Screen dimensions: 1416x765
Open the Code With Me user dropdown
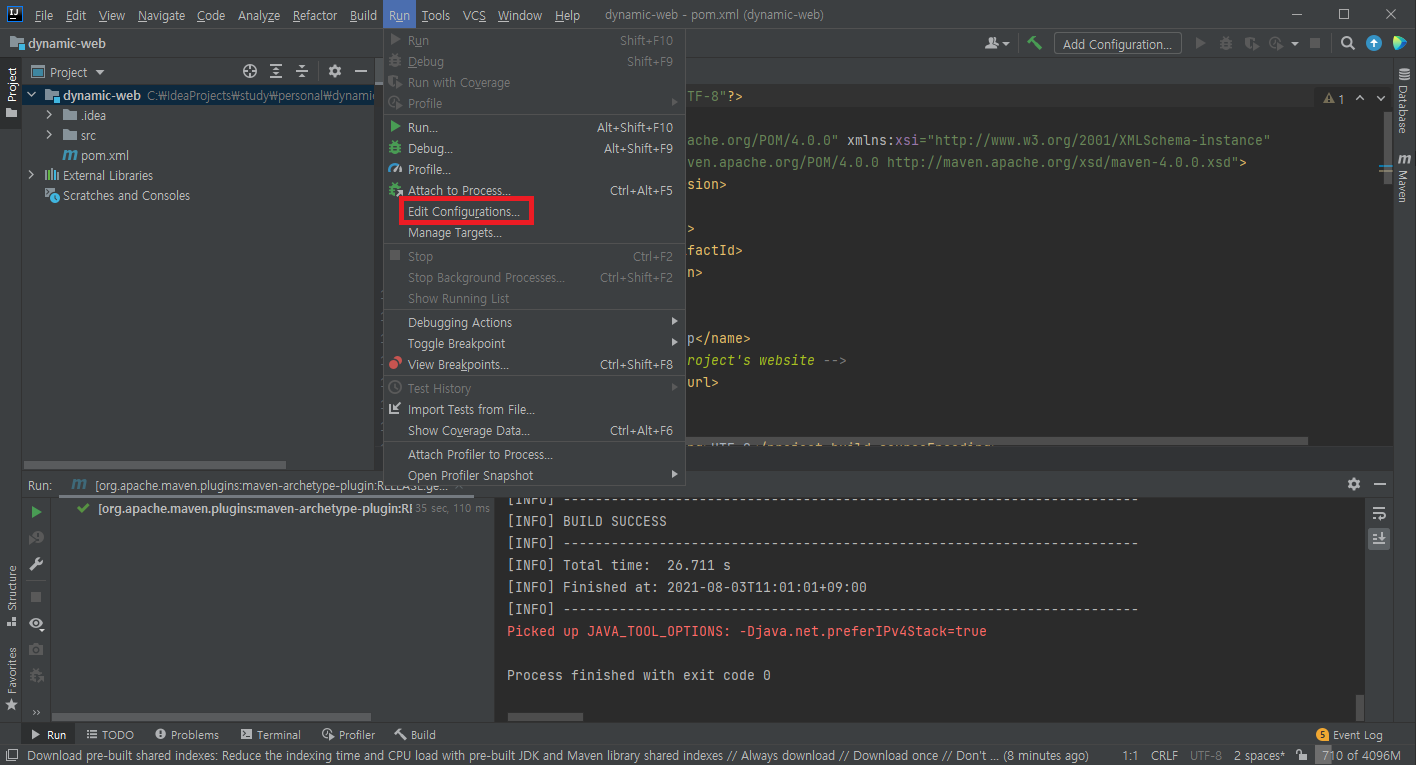(x=996, y=43)
